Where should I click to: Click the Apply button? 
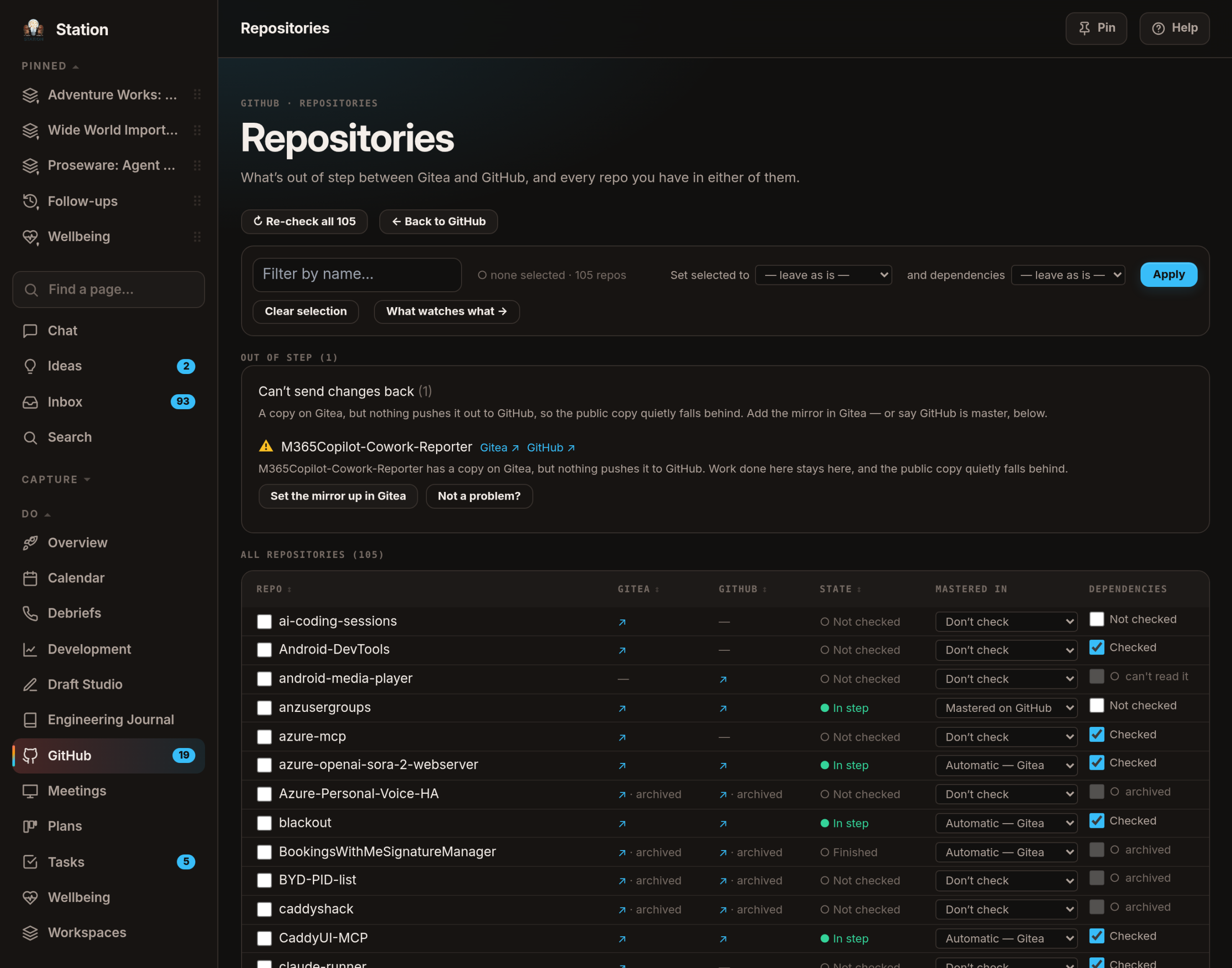point(1168,275)
